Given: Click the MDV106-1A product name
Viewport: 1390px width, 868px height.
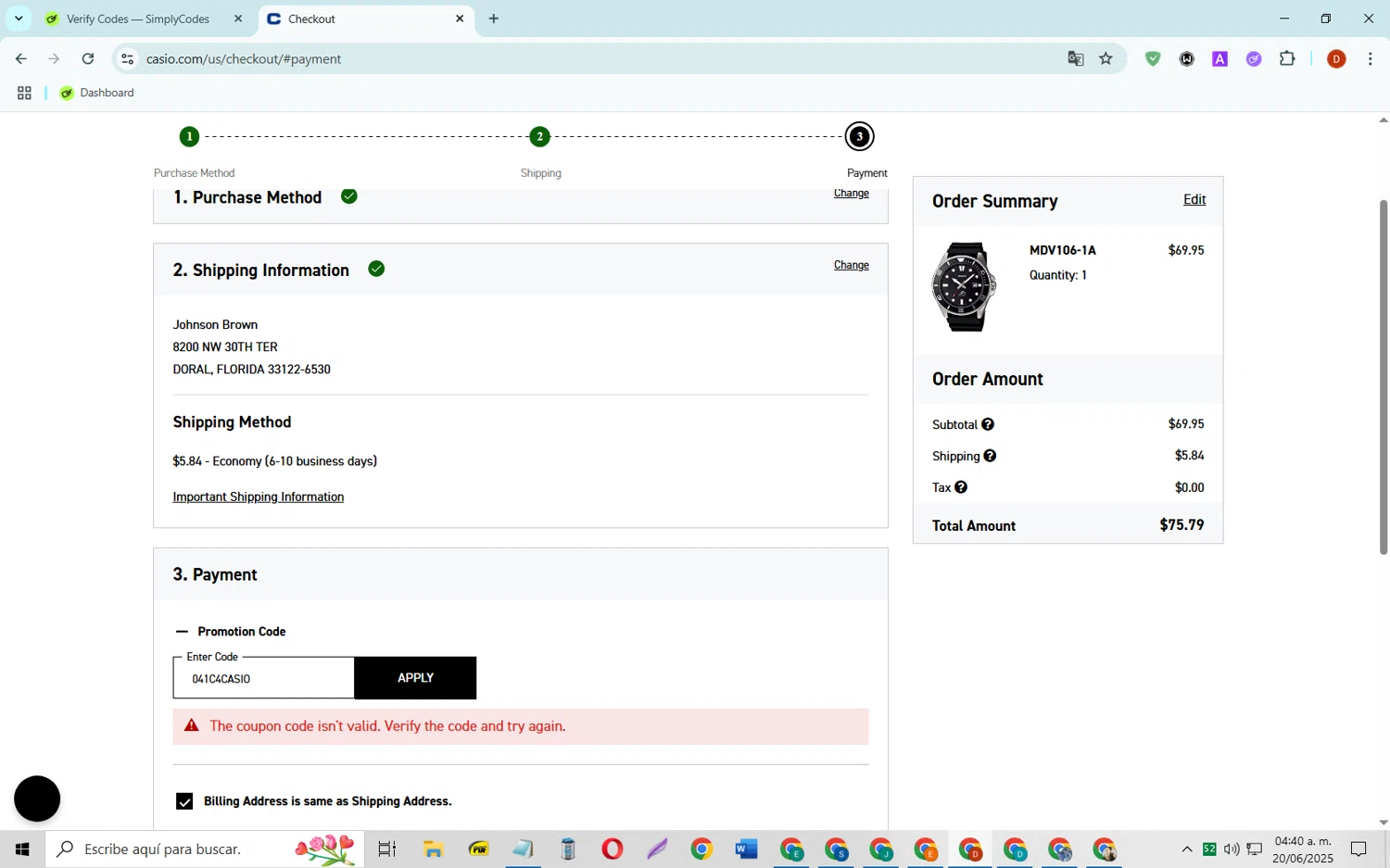Looking at the screenshot, I should pos(1062,250).
